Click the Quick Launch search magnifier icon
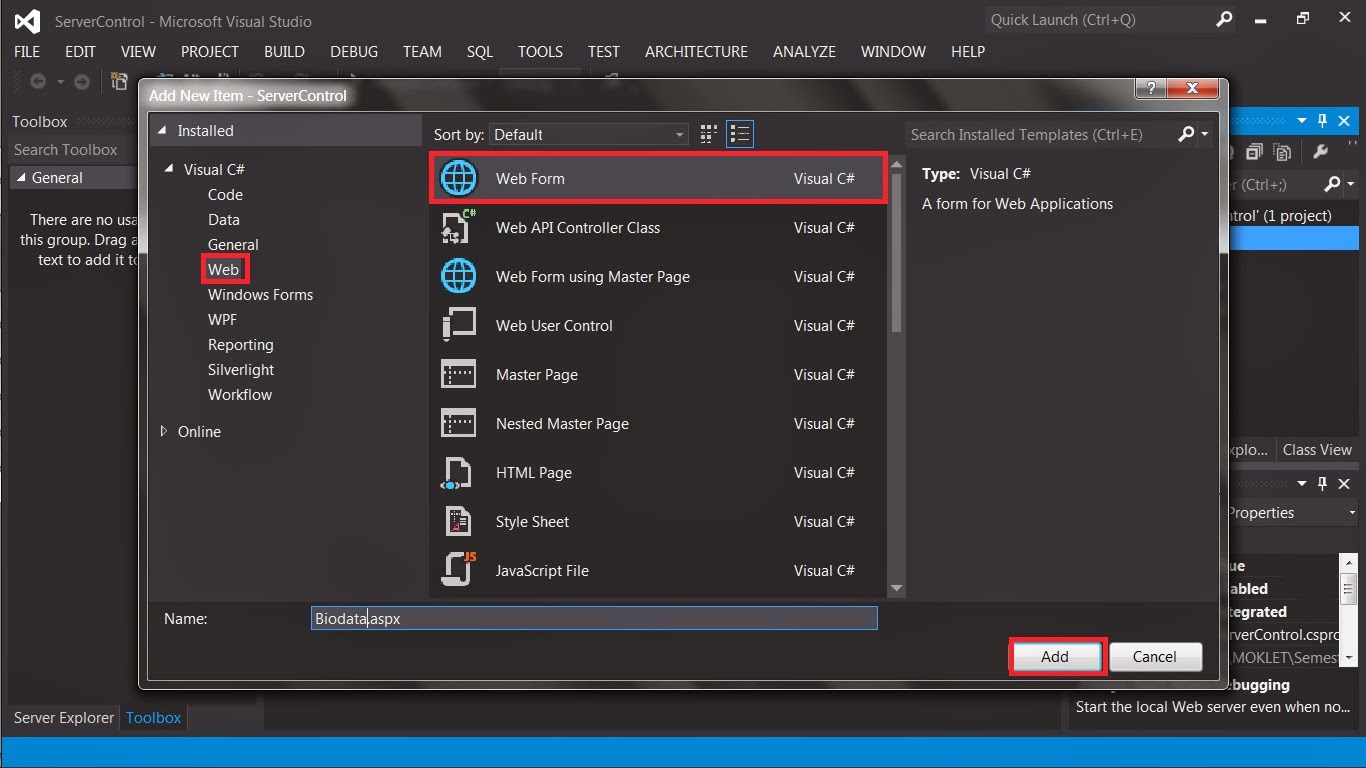The width and height of the screenshot is (1366, 768). tap(1224, 19)
